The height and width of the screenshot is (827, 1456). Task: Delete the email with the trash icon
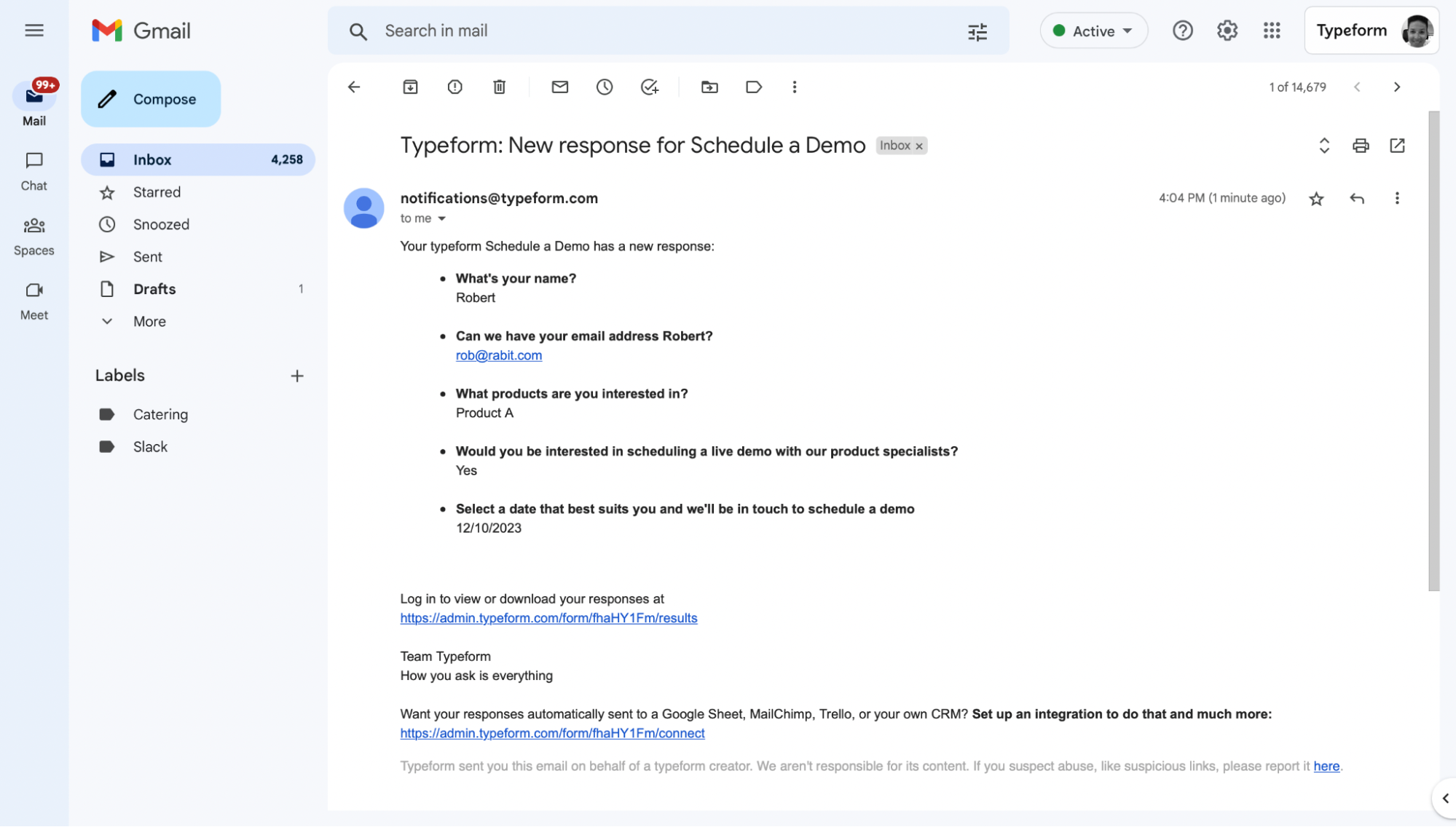[x=500, y=87]
